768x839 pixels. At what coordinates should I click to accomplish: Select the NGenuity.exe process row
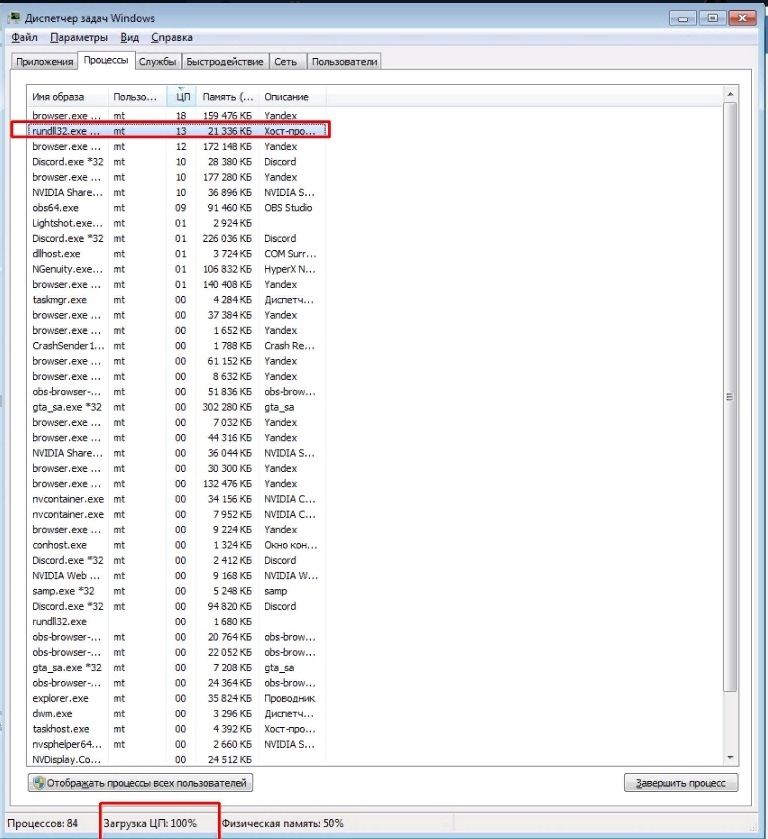tap(177, 269)
